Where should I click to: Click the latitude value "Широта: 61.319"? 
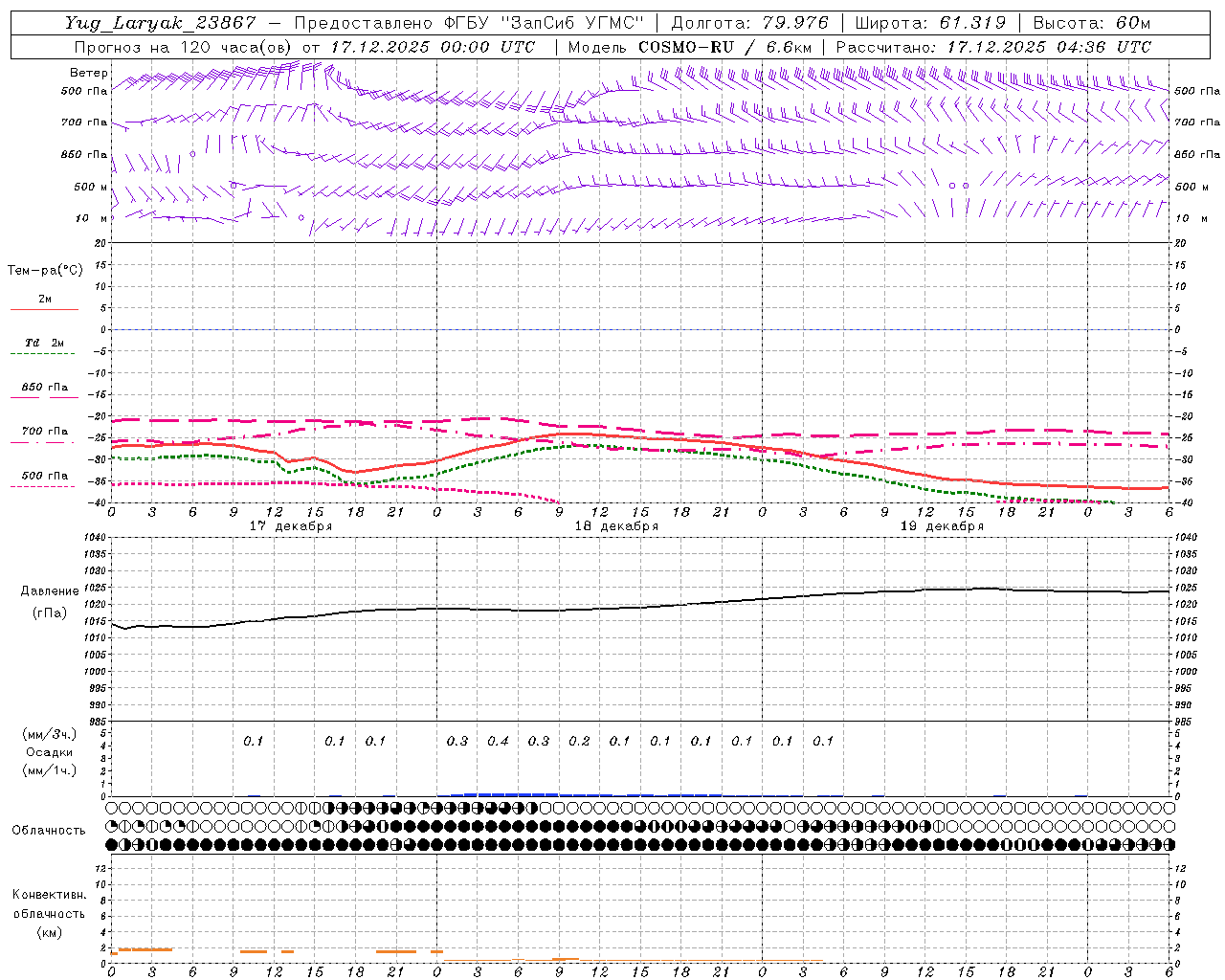coord(930,23)
